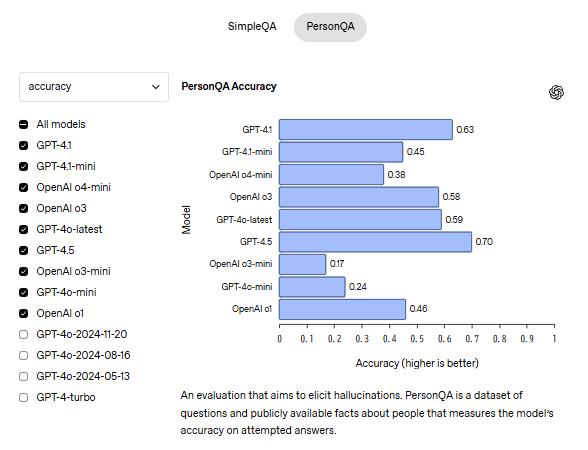Enable GPT-4o-2024-05-13 checkbox
588x450 pixels.
[x=24, y=376]
